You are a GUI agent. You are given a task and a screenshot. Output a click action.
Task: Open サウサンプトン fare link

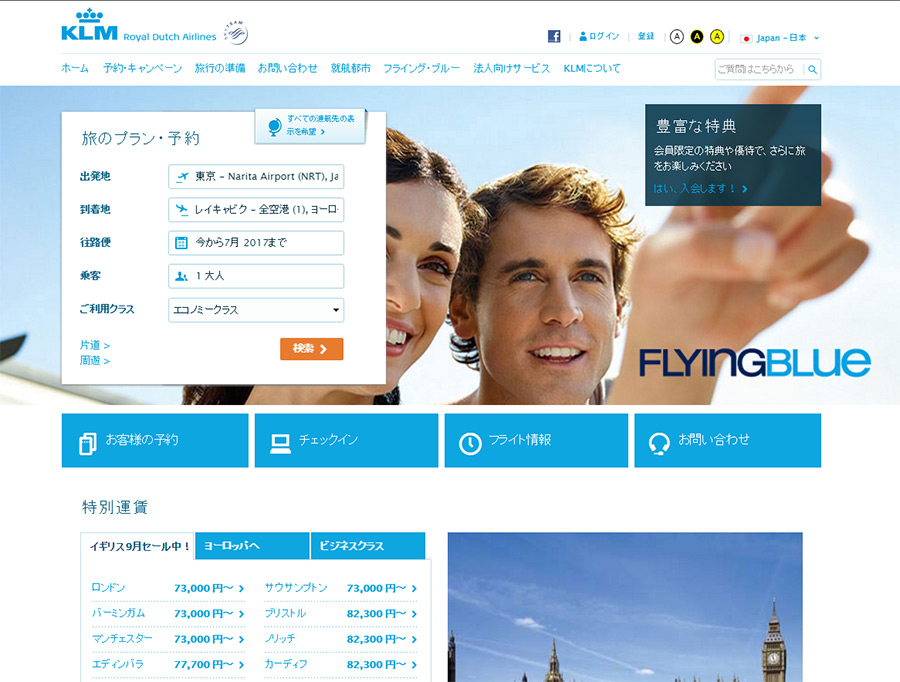(x=340, y=588)
